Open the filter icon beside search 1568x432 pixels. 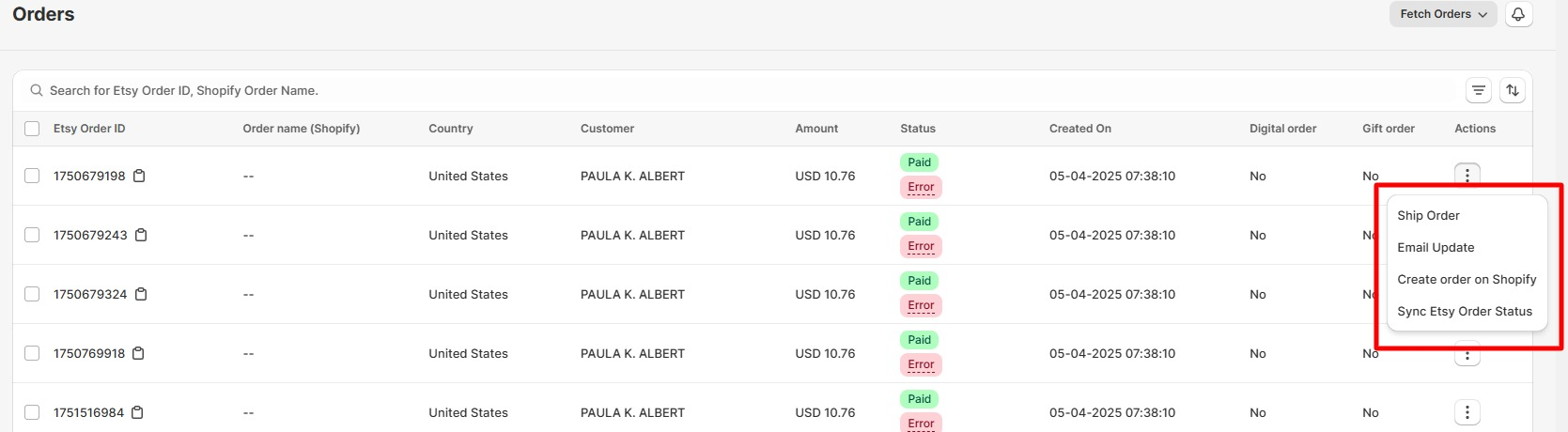(x=1479, y=90)
